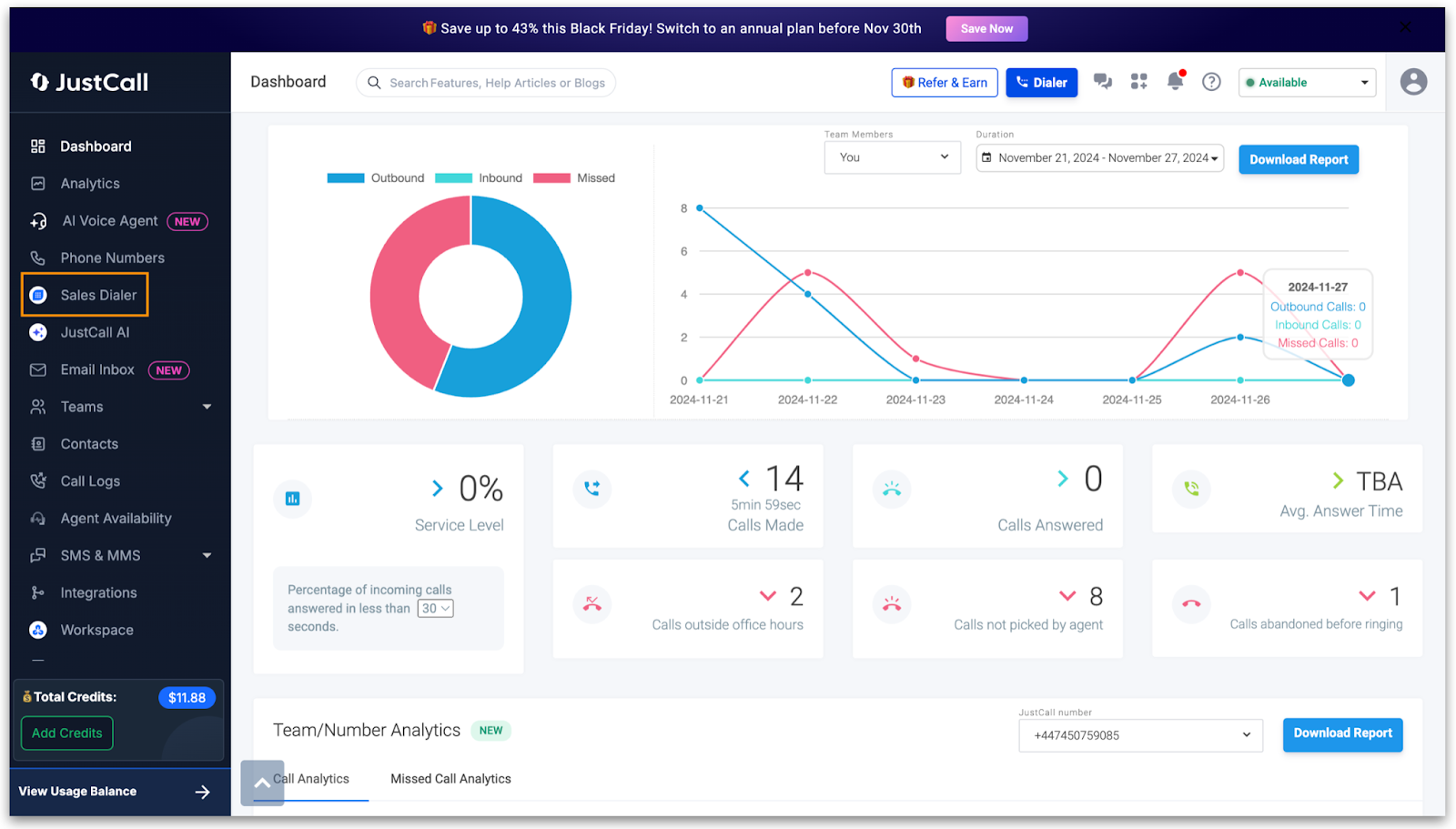The width and height of the screenshot is (1456, 829).
Task: Click the Phone Numbers handset icon
Action: 38,258
